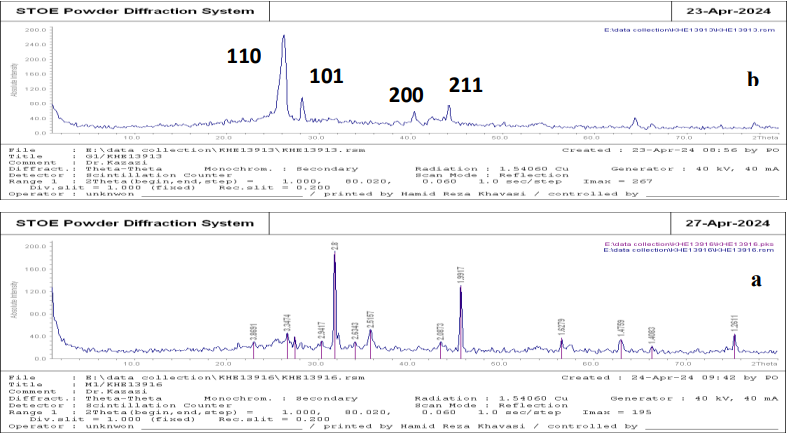Click the 2.5167 peak label

tap(370, 320)
